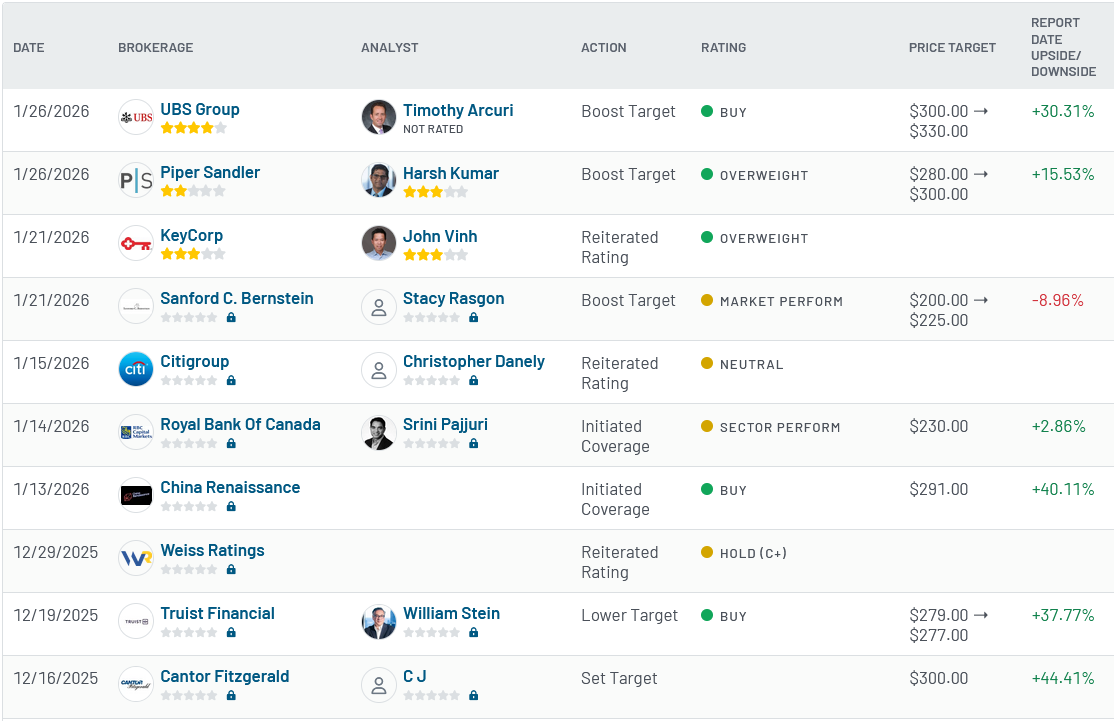The image size is (1114, 721).
Task: Click lock icon under Weiss Ratings
Action: (x=231, y=570)
